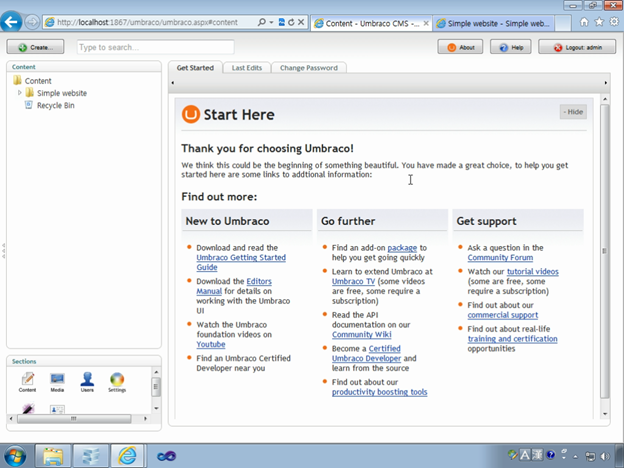The height and width of the screenshot is (468, 624).
Task: Open the commercial support link
Action: 503,315
